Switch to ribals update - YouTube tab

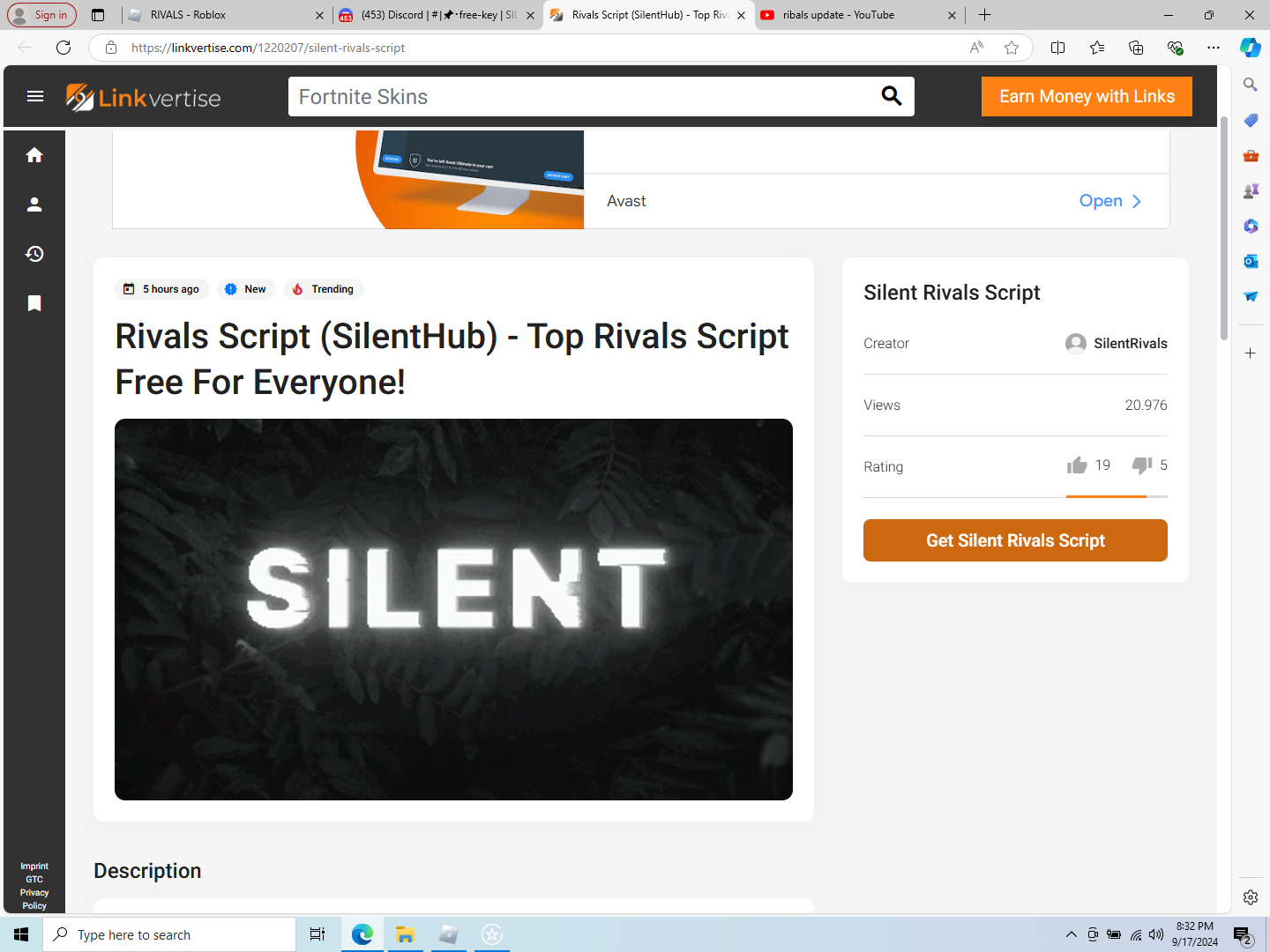coord(860,15)
